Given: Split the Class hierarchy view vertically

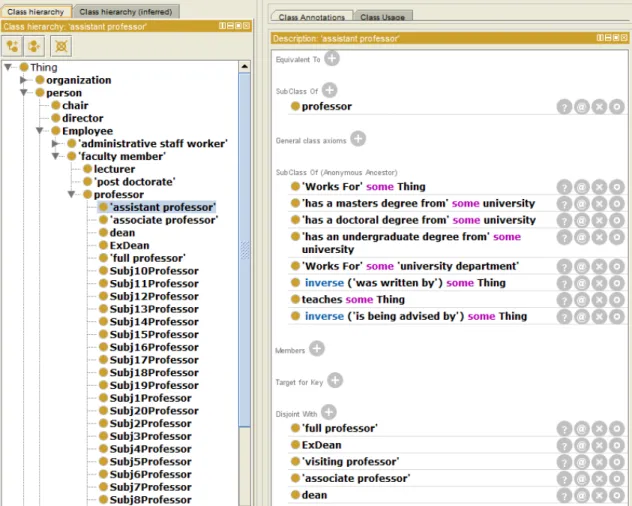Looking at the screenshot, I should (222, 26).
